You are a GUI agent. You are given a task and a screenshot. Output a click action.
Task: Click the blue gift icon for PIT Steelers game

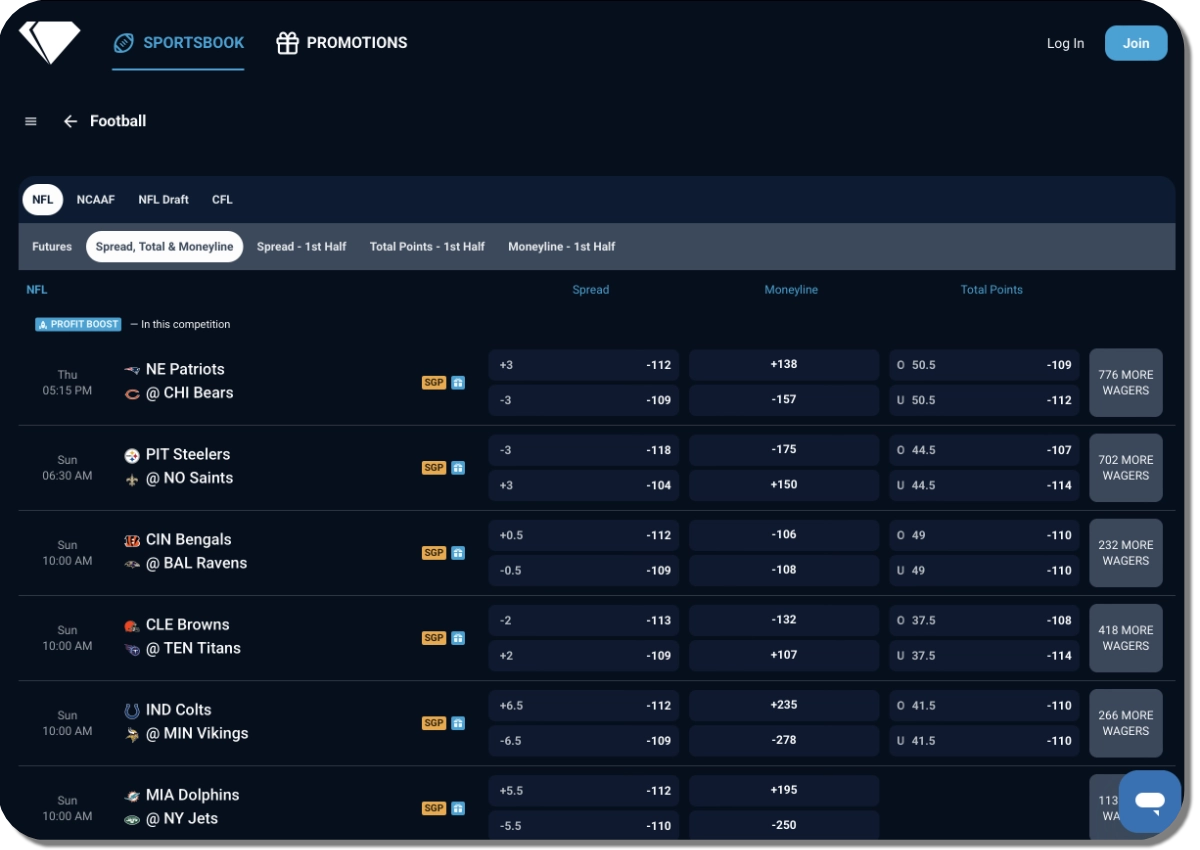458,467
